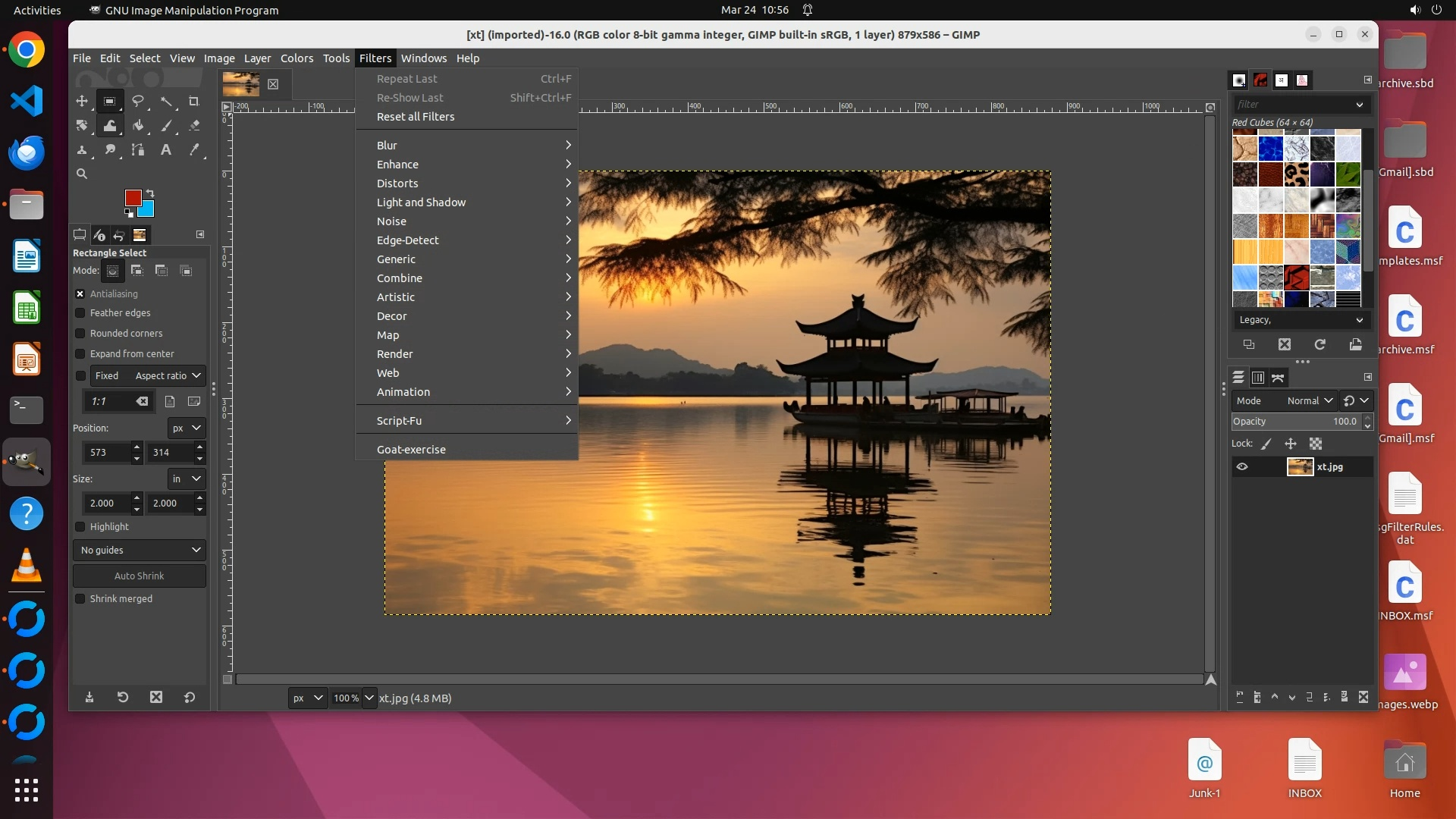
Task: Click Reset all Filters entry
Action: (416, 117)
